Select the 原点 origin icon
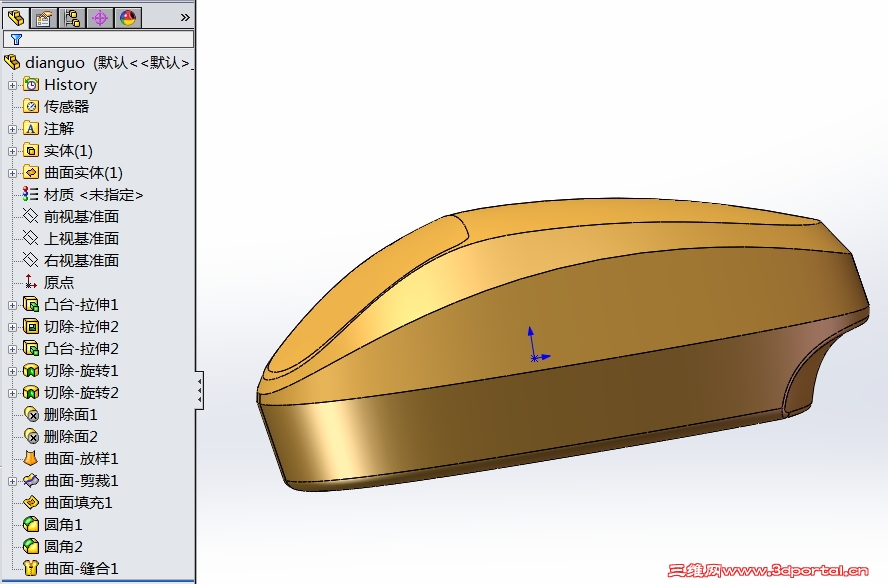The height and width of the screenshot is (584, 888). point(31,282)
